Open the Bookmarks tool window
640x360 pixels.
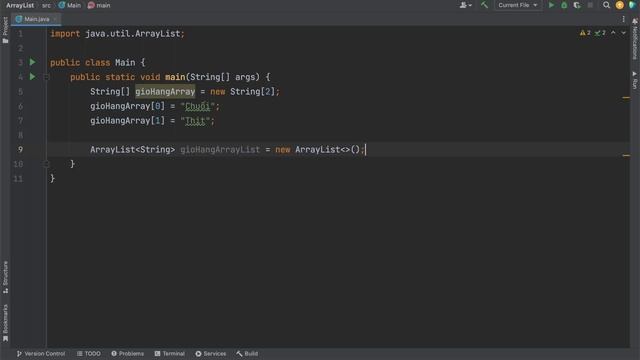(x=5, y=322)
